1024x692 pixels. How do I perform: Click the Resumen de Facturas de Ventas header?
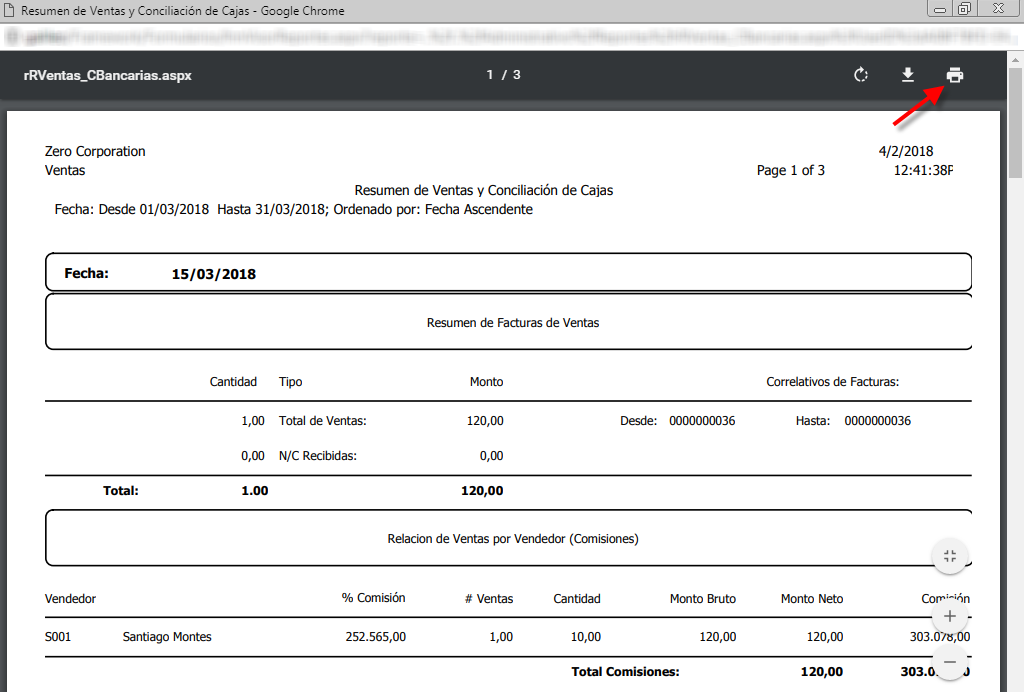[x=512, y=323]
